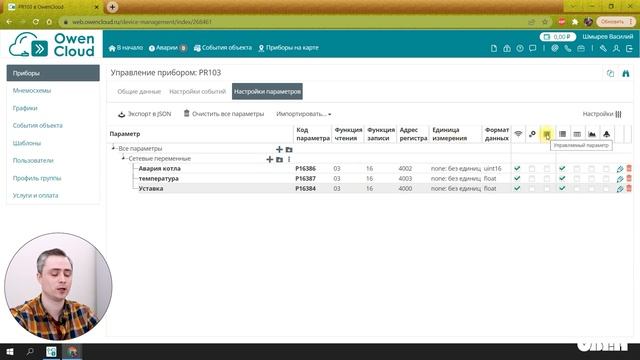Click the Экспорт в JSON button
The width and height of the screenshot is (640, 360).
[x=144, y=114]
